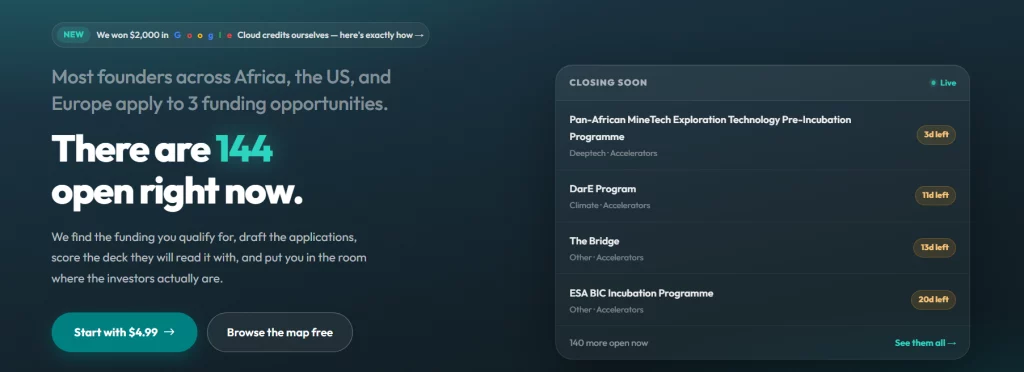The height and width of the screenshot is (372, 1024).
Task: Click the 13d left badge
Action: pyautogui.click(x=935, y=247)
